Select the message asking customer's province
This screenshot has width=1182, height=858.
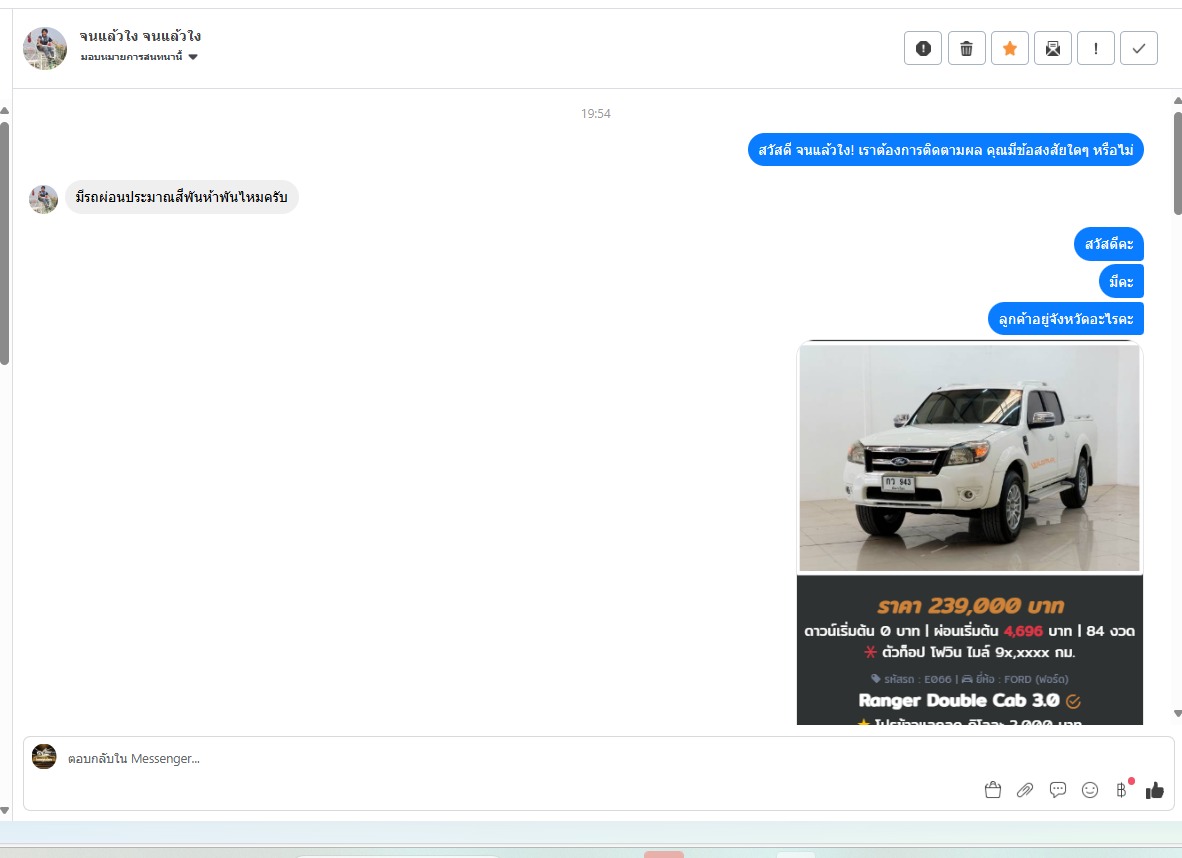pyautogui.click(x=1066, y=319)
